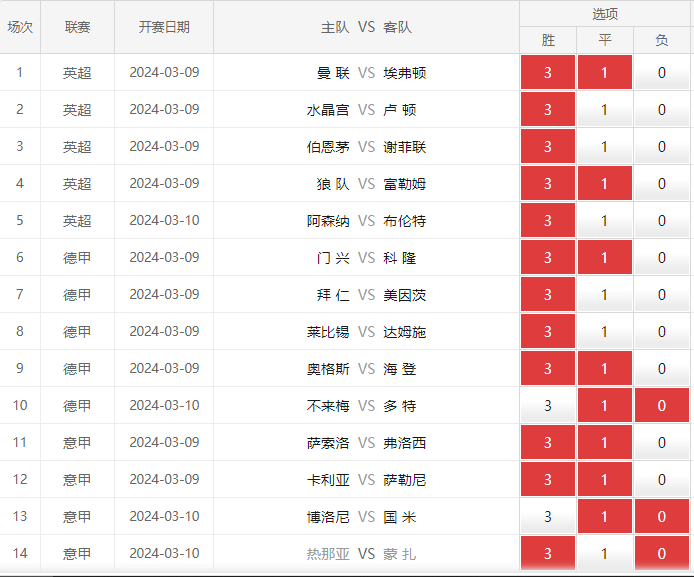Viewport: 694px width, 577px height.
Task: Toggle draw option 1 for 不来梅 vs 多特
Action: 605,405
